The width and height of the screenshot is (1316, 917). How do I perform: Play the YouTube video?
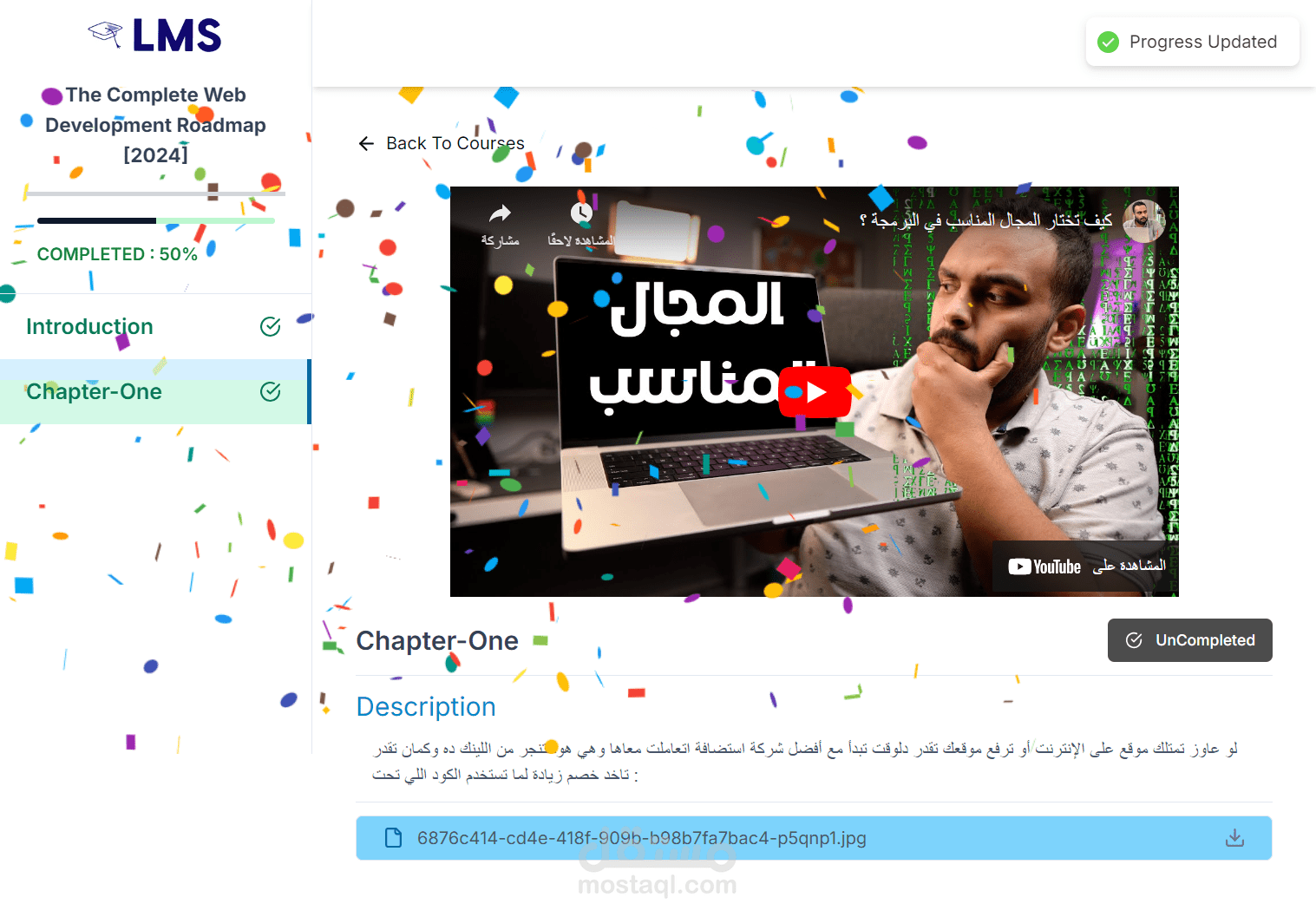click(815, 392)
